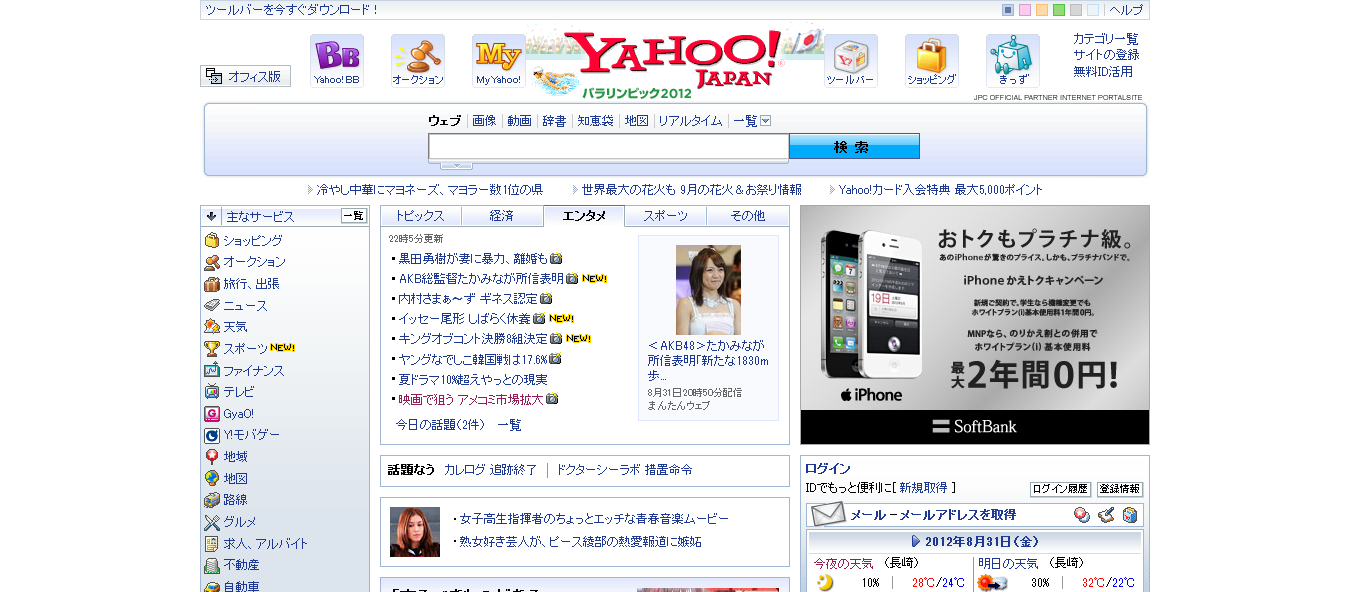Click tonight's moon weather icon
Image resolution: width=1349 pixels, height=592 pixels.
pos(824,583)
